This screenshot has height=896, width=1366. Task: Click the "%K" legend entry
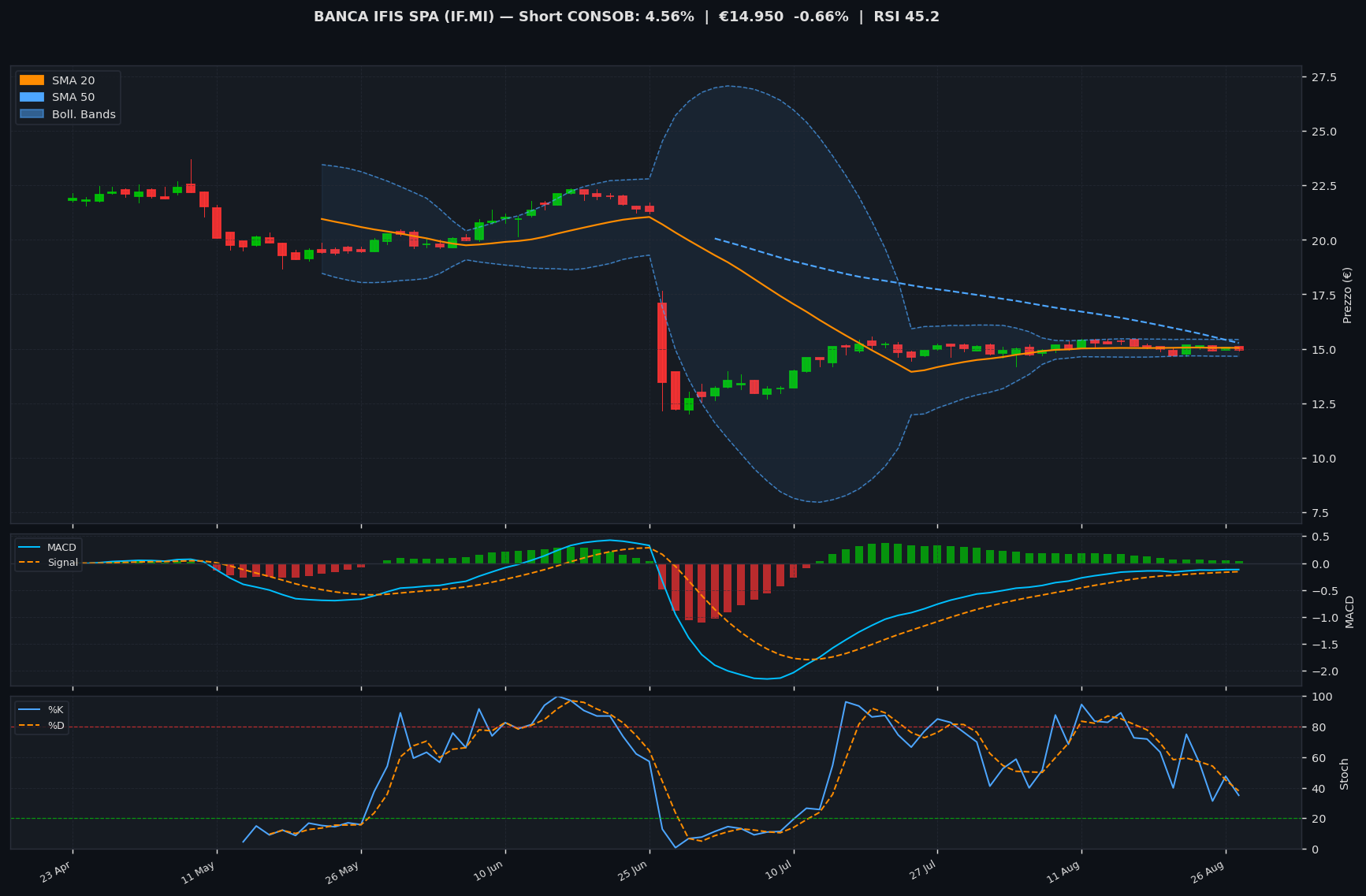57,710
